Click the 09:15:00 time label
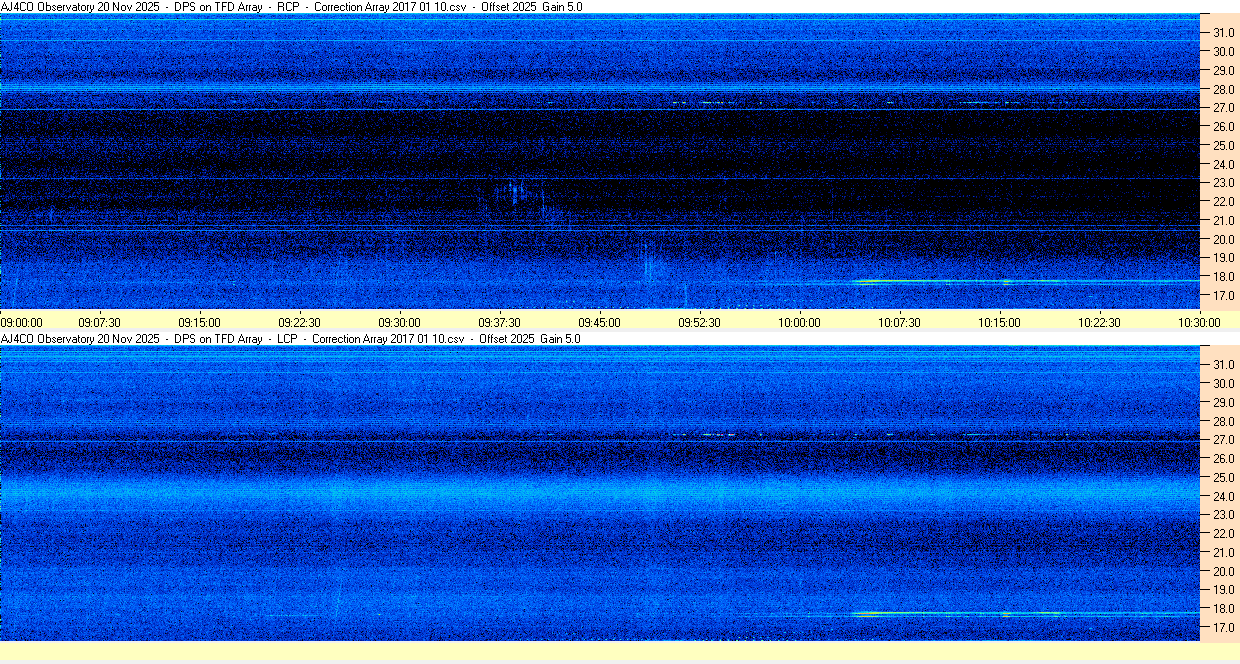Screen dimensions: 1240x664 pos(200,322)
